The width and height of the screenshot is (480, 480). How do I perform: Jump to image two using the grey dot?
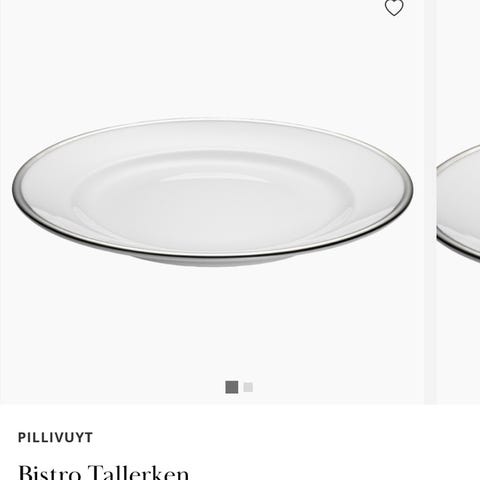pos(248,387)
